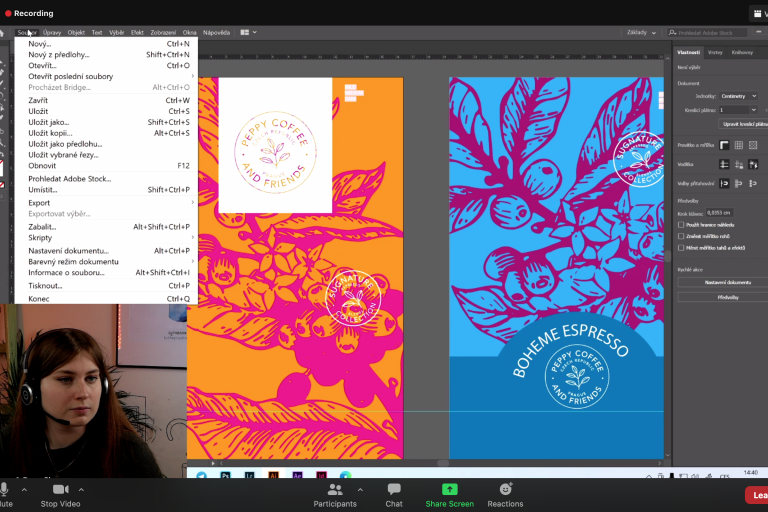This screenshot has height=512, width=768.
Task: Choose 'Uložit jako...' from the file menu
Action: pyautogui.click(x=48, y=122)
